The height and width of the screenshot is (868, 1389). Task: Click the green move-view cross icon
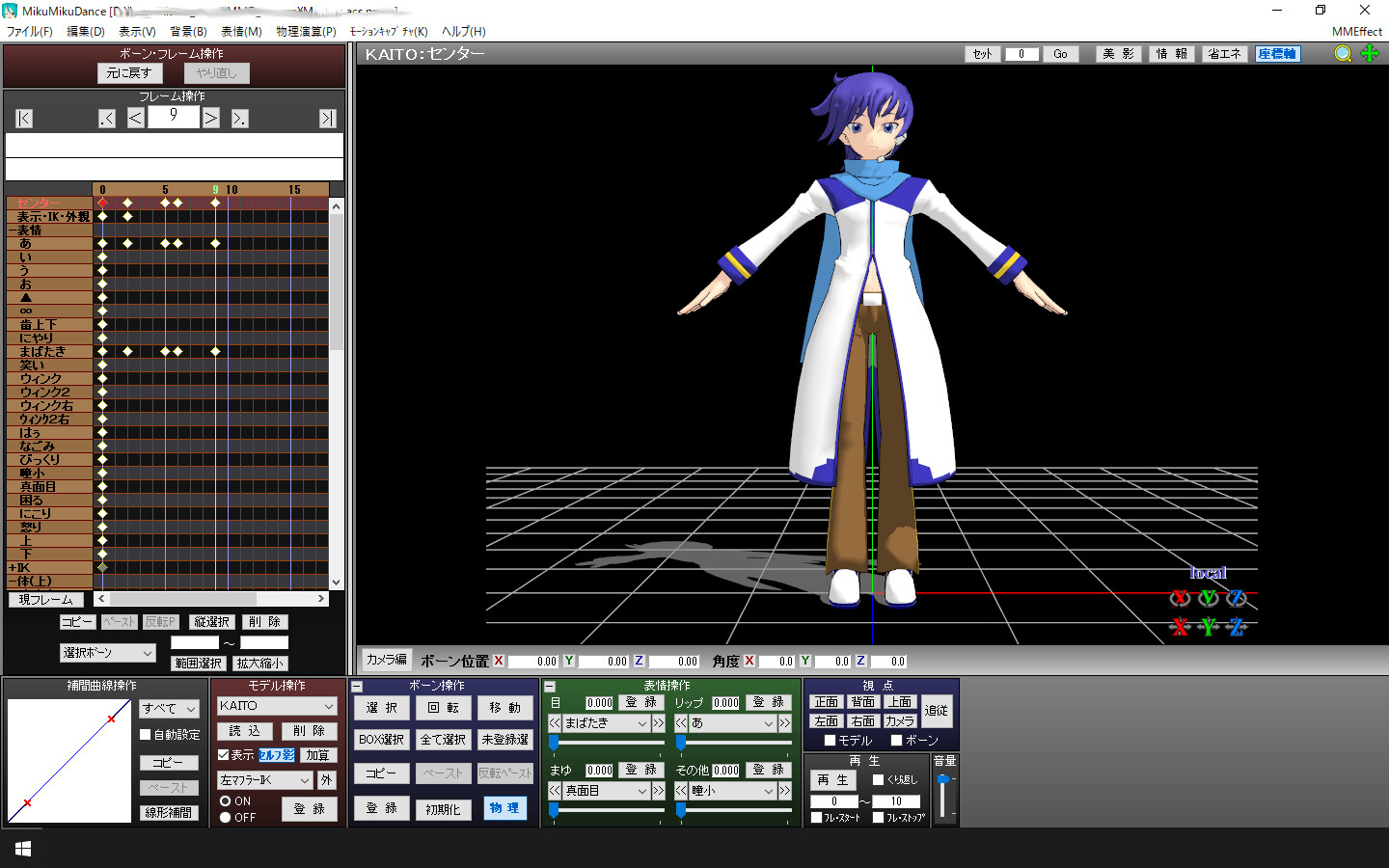(x=1370, y=54)
